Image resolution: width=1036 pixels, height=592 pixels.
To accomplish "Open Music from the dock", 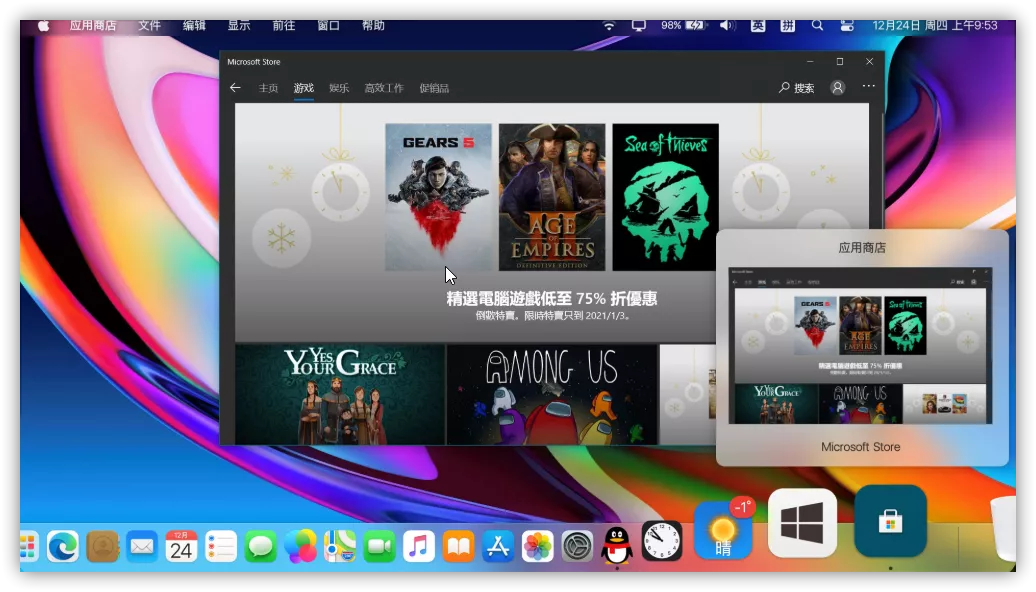I will 419,546.
